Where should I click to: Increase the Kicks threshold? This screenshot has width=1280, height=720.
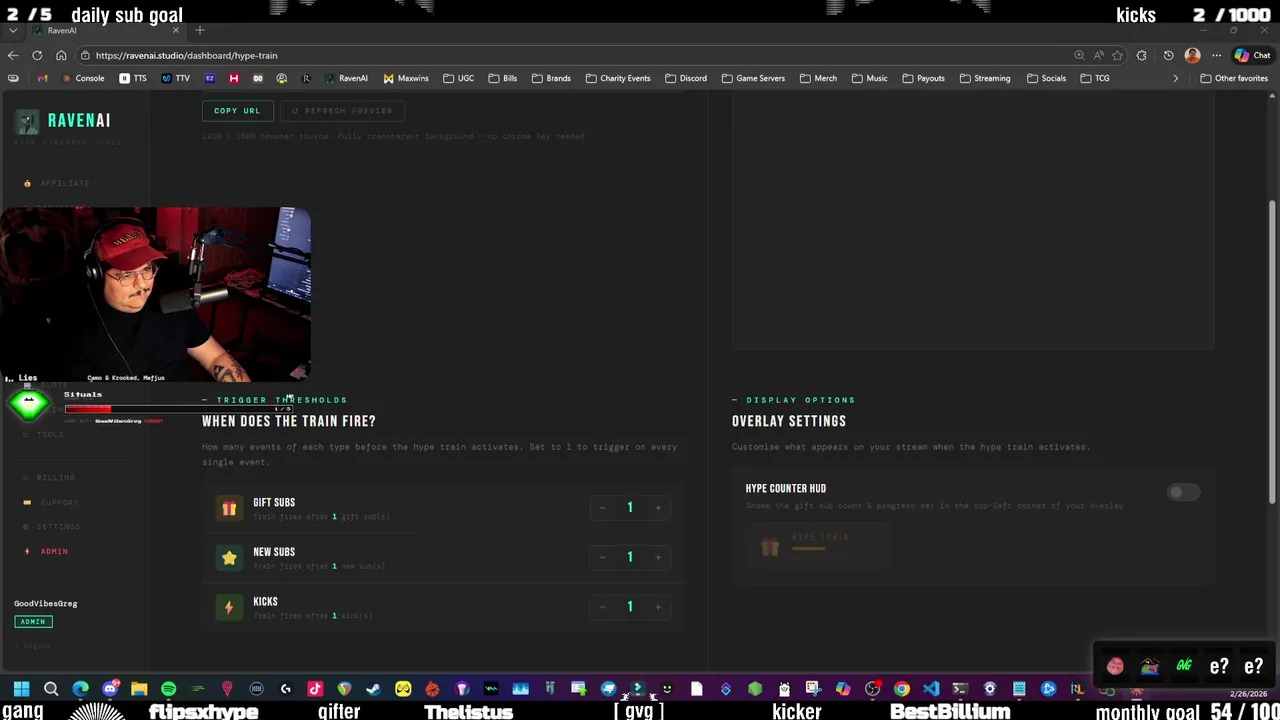click(657, 607)
